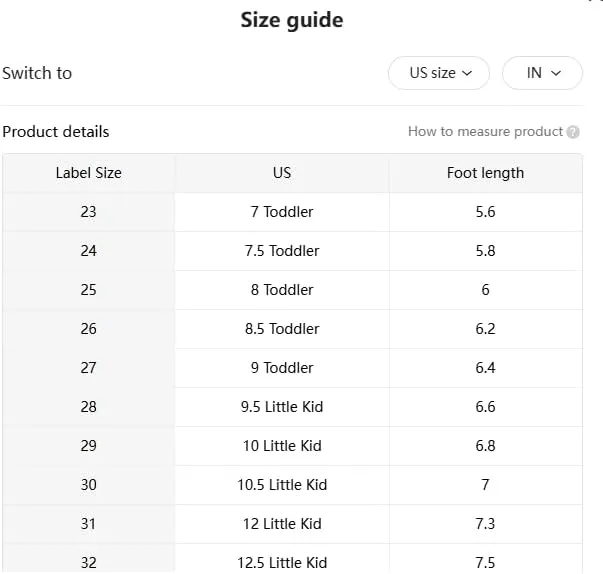Select the 12.5 Little Kid cell

282,561
